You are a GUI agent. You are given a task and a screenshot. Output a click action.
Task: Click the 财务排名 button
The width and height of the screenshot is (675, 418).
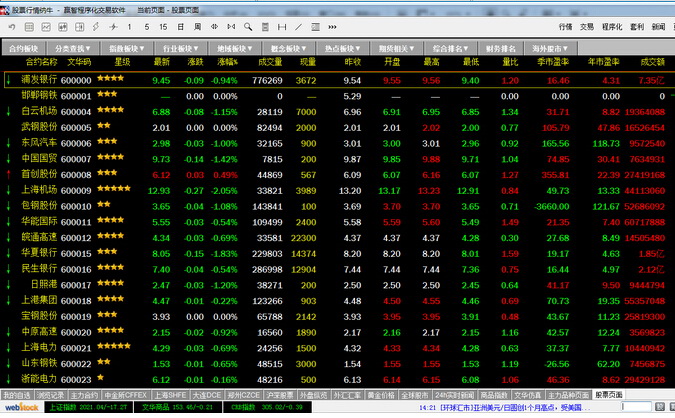coord(501,48)
